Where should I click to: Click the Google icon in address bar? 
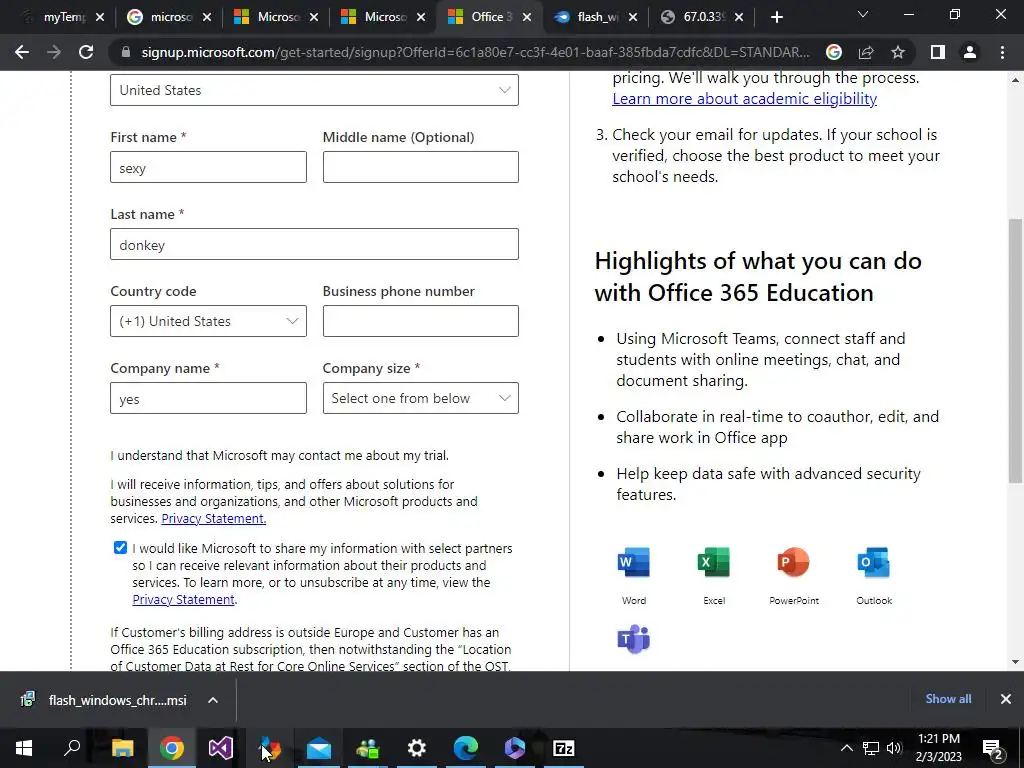pos(834,52)
